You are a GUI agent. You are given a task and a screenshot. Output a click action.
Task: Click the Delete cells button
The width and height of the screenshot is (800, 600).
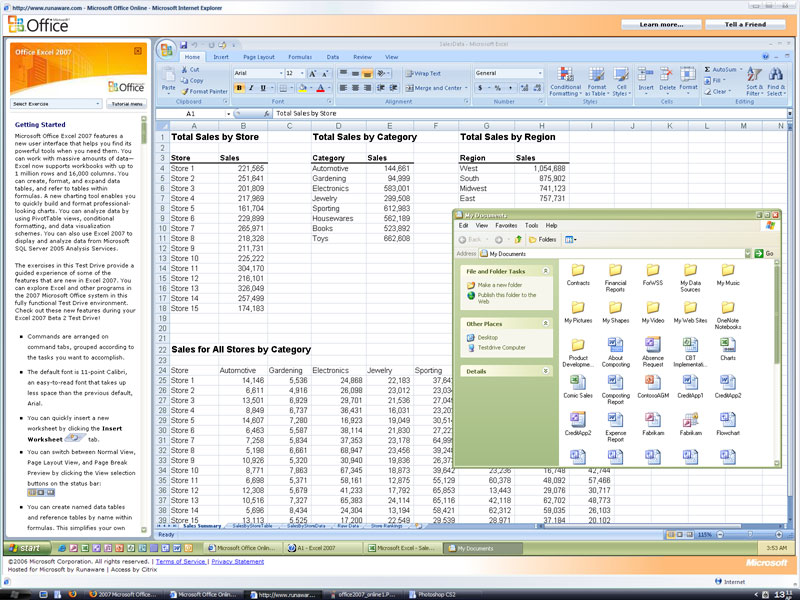pos(667,79)
